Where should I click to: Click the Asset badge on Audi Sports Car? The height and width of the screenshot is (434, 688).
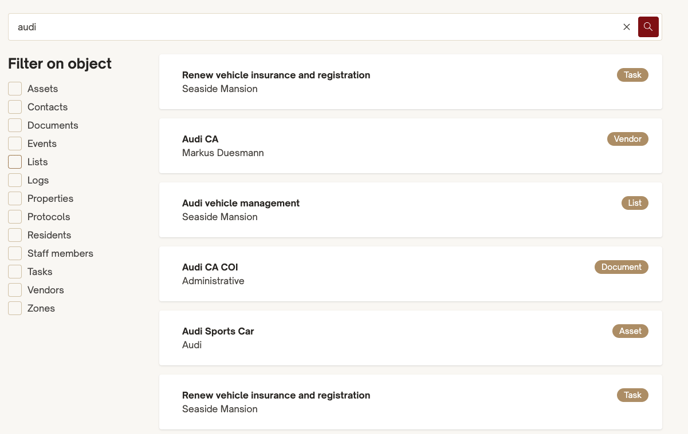pos(630,331)
